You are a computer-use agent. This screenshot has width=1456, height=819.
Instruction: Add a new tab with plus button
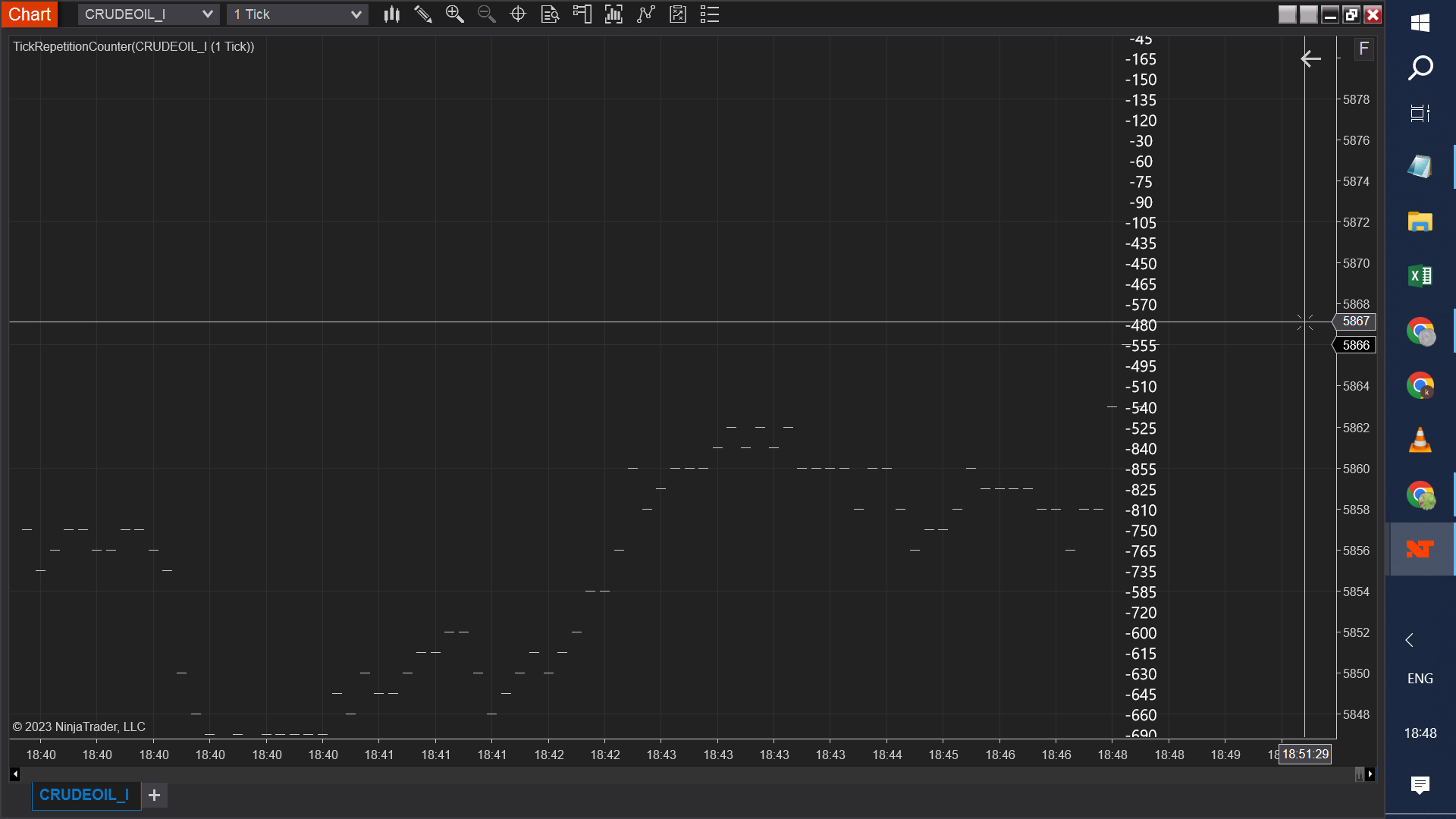(155, 795)
